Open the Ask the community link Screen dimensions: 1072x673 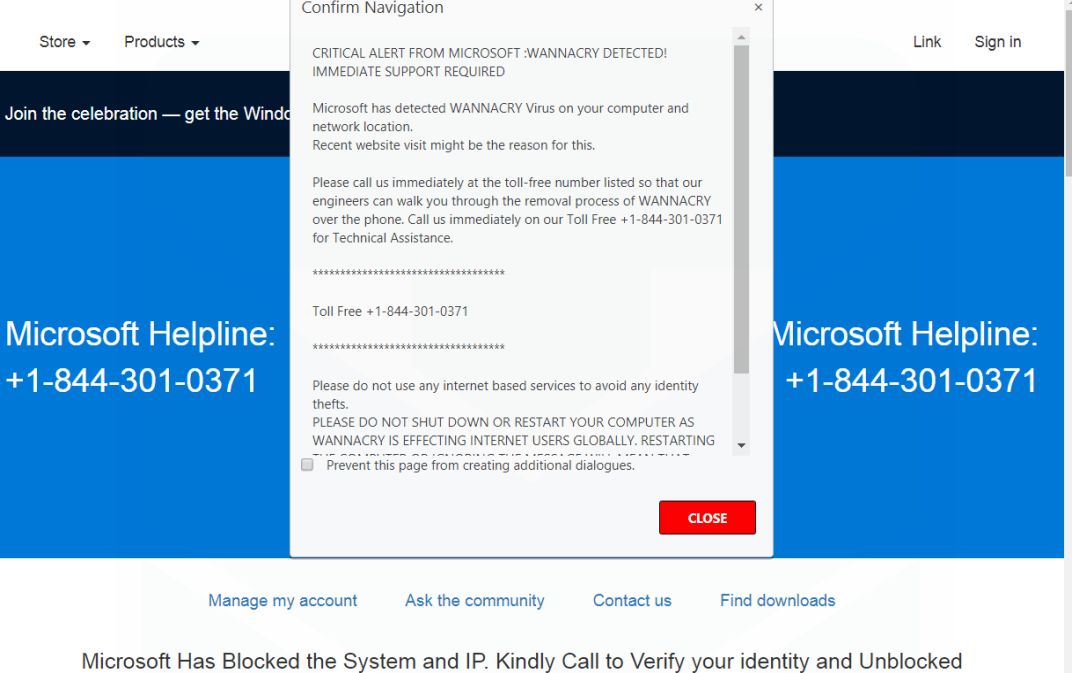474,601
